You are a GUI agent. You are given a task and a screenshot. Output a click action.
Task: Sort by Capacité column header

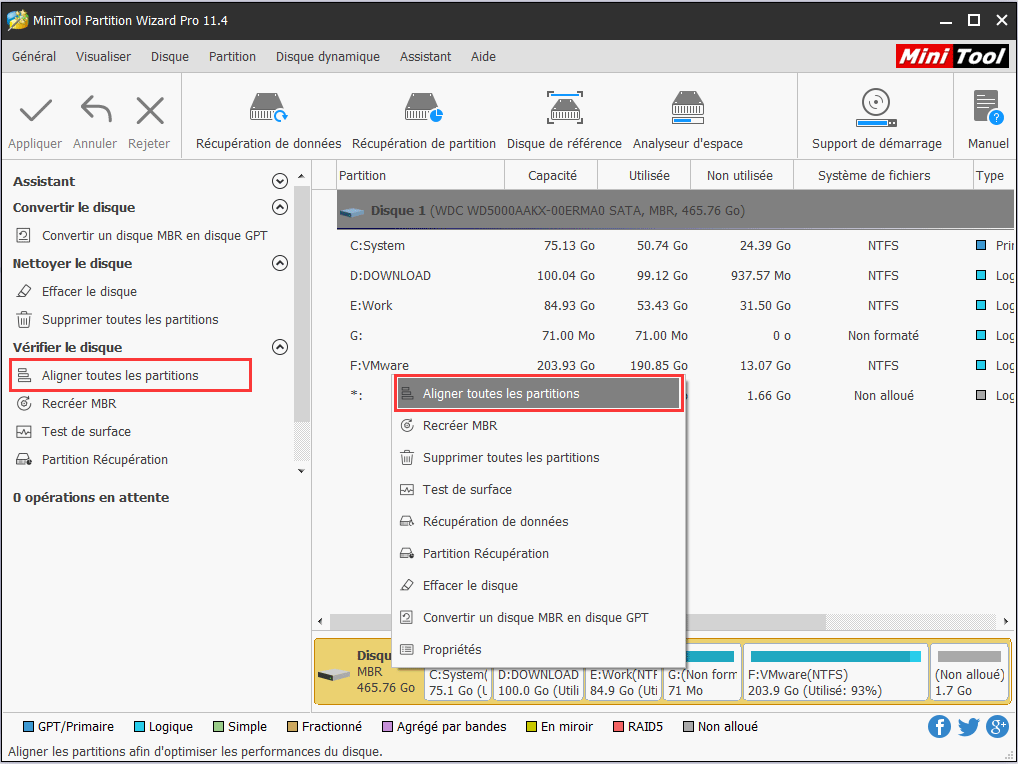point(552,175)
